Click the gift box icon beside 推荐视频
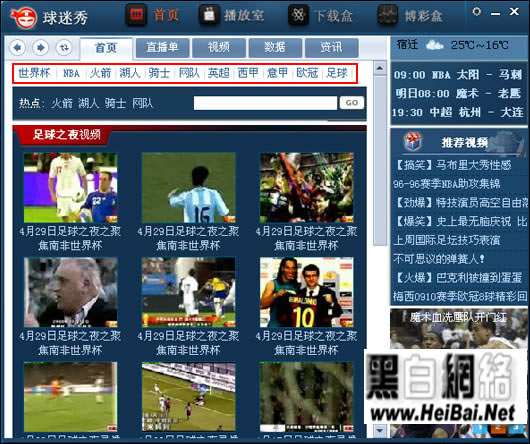 coord(413,142)
